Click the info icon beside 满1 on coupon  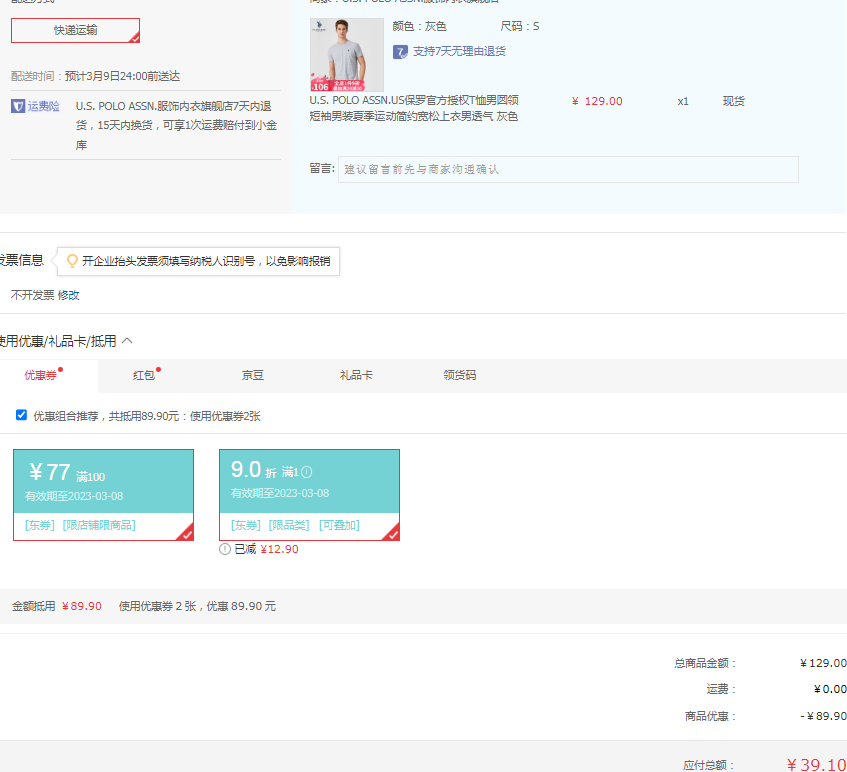pos(307,472)
